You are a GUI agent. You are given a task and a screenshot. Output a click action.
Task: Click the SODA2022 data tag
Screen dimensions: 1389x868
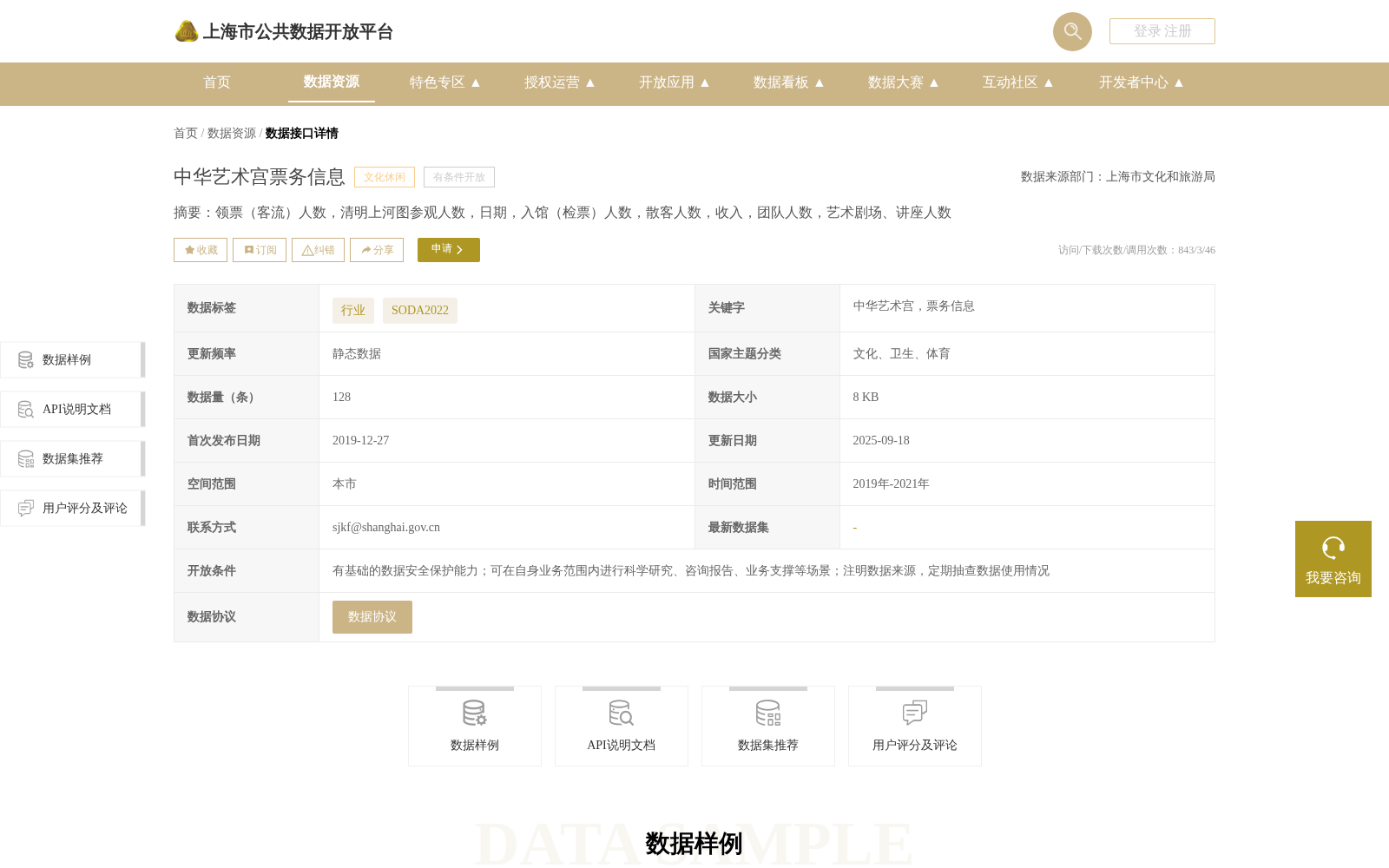point(420,311)
